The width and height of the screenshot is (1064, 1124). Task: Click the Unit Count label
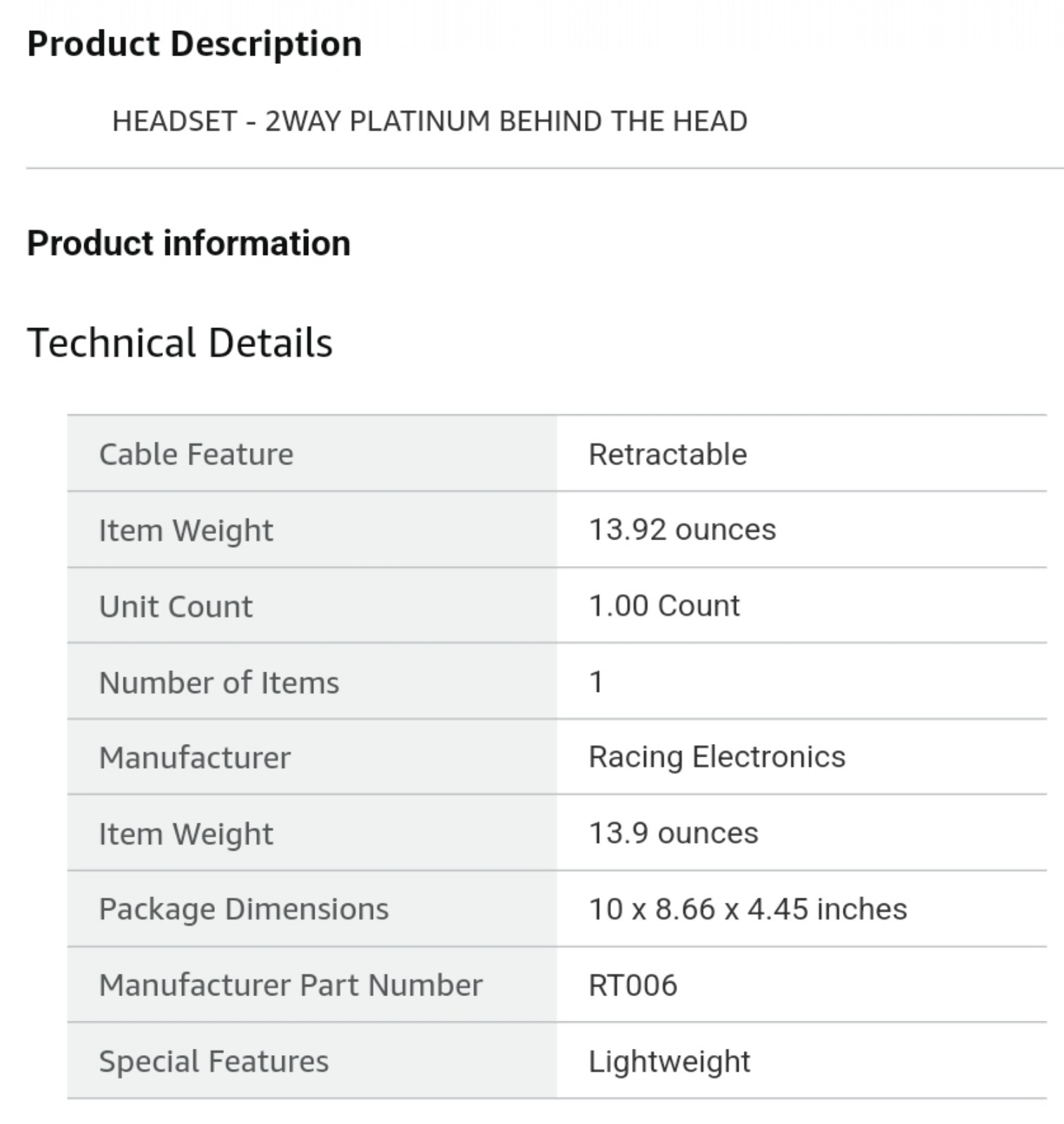coord(176,606)
